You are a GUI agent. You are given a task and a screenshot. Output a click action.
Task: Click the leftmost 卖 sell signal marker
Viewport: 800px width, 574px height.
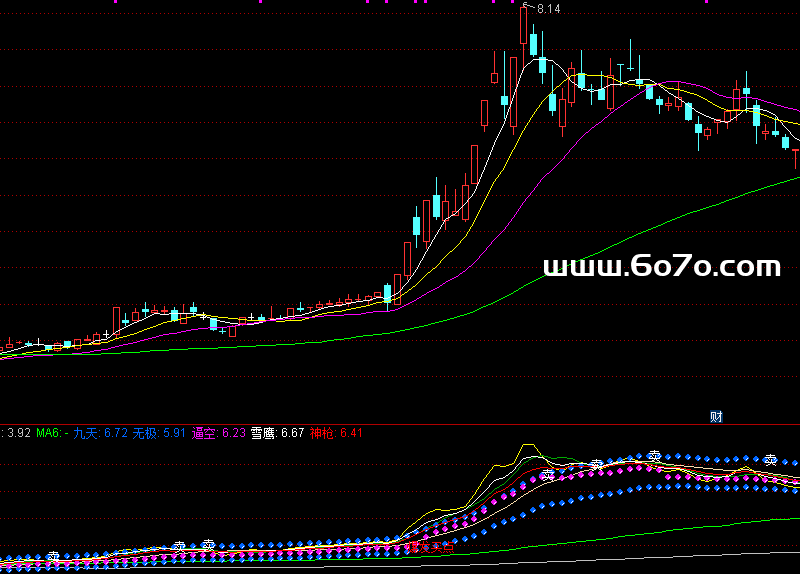(x=53, y=557)
